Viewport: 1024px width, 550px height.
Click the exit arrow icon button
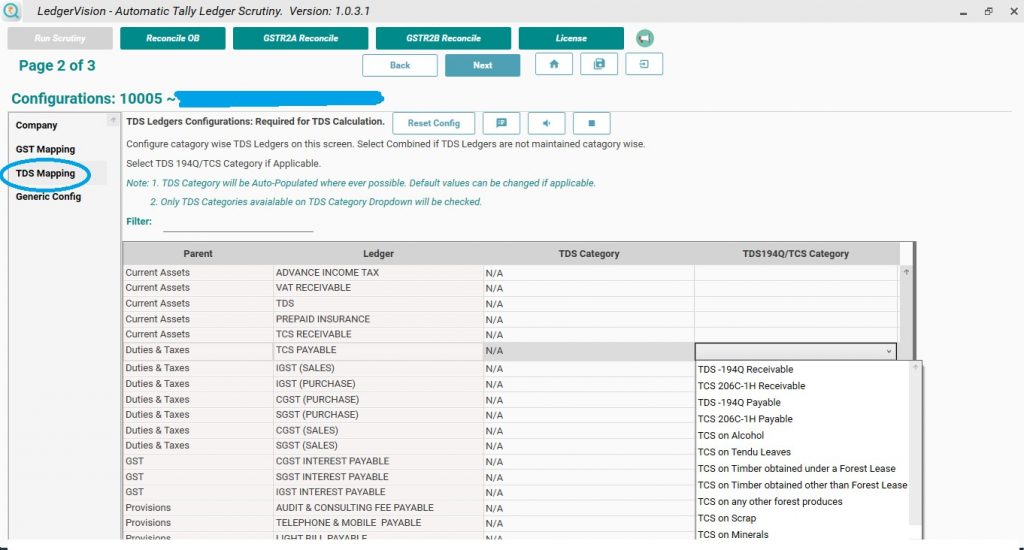point(644,65)
